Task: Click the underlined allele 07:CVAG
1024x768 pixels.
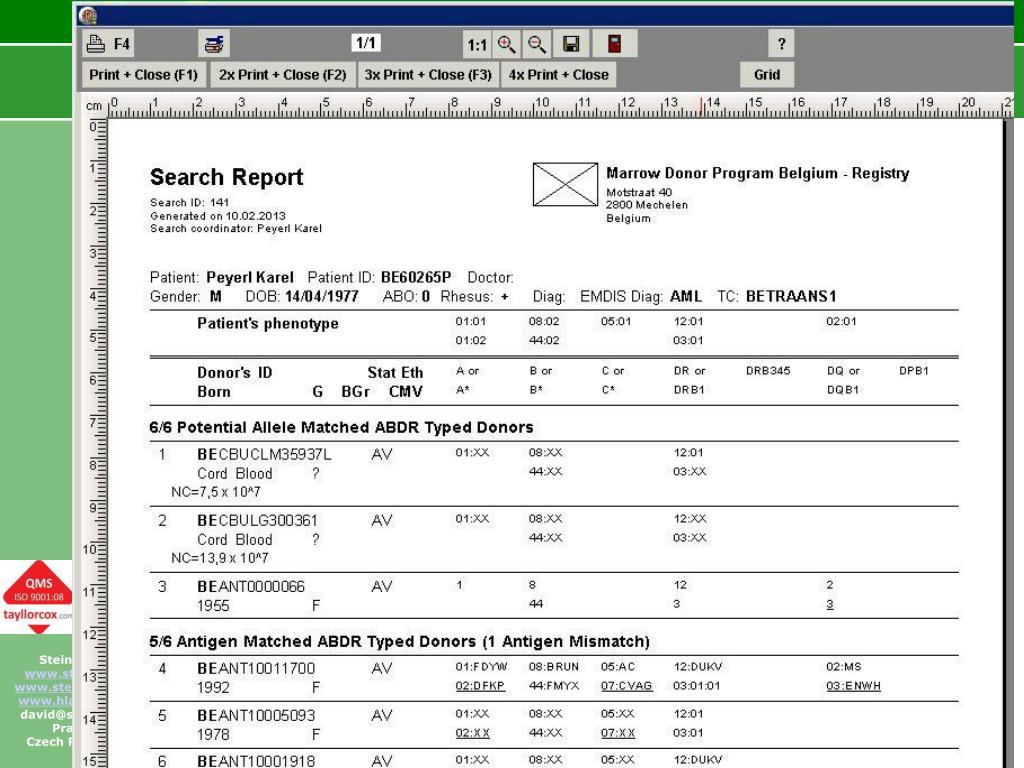Action: [x=626, y=686]
